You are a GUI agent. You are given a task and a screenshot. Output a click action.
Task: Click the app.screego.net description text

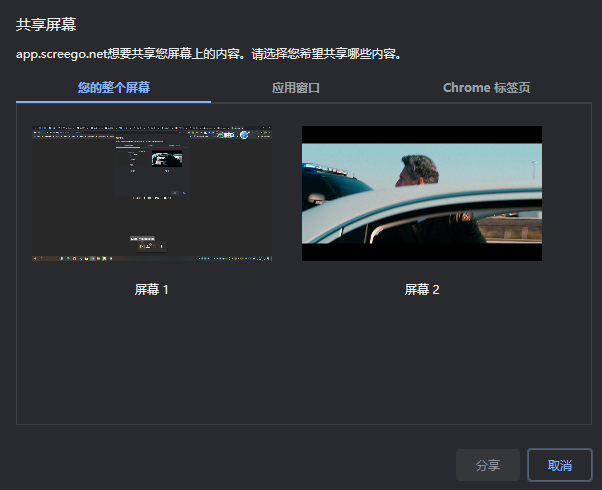point(209,54)
